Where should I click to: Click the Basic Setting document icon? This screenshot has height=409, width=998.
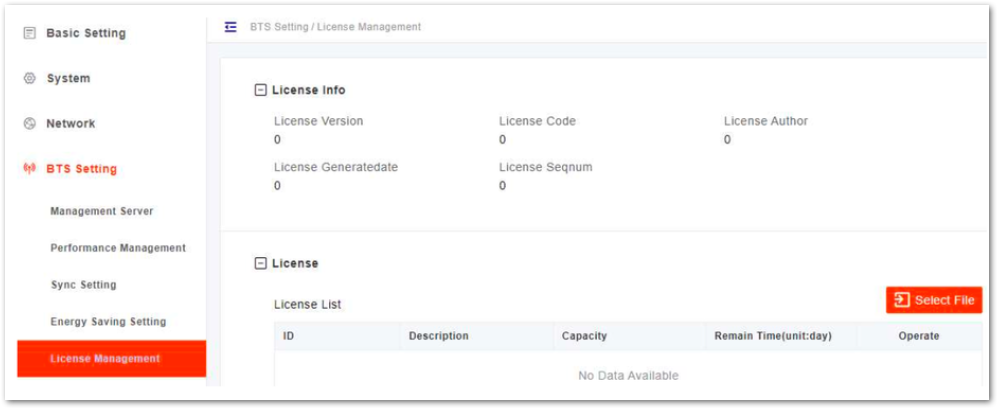[x=29, y=33]
